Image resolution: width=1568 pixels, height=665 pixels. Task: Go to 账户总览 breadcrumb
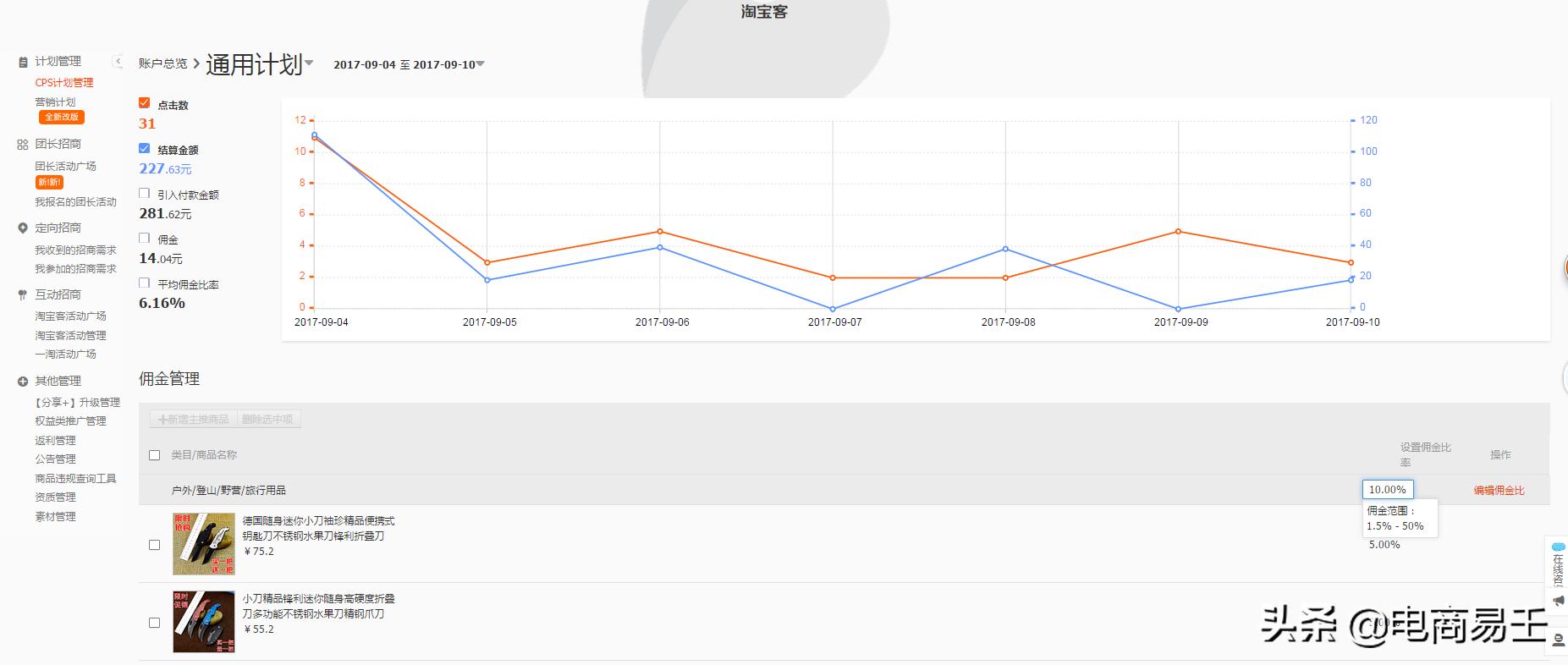point(162,64)
